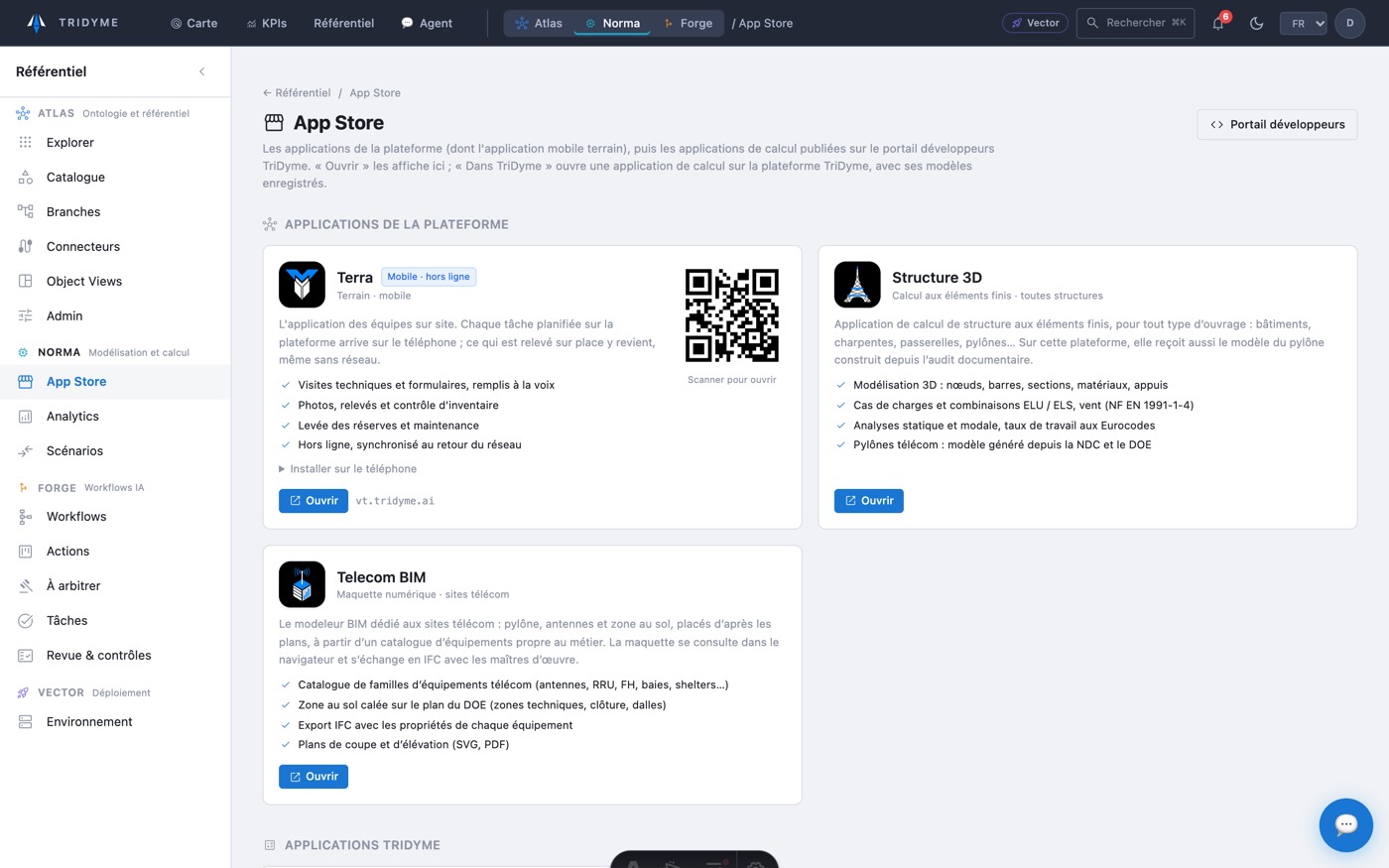Open the KPIs navigation item
Image resolution: width=1389 pixels, height=868 pixels.
[x=267, y=23]
